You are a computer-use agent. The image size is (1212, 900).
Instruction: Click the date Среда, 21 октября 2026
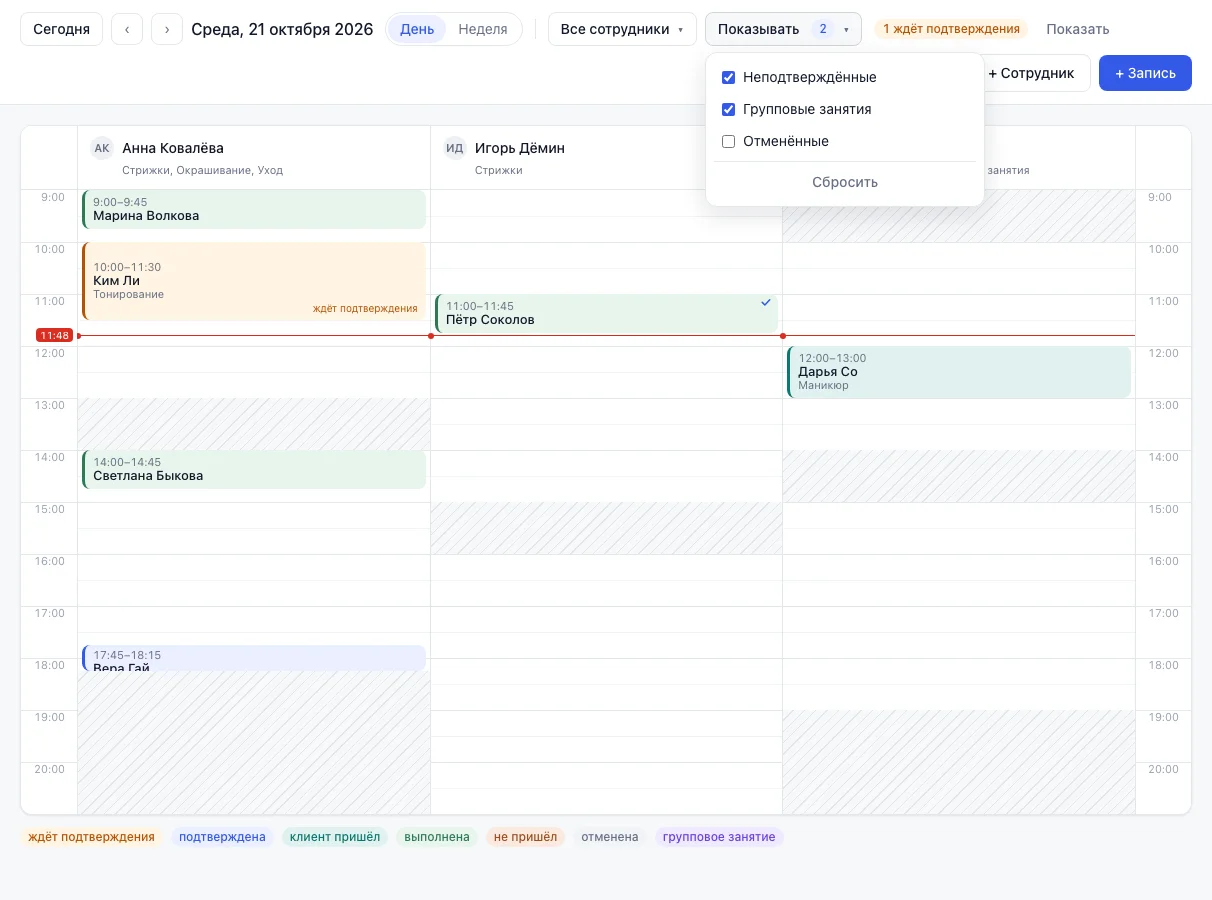[x=282, y=29]
